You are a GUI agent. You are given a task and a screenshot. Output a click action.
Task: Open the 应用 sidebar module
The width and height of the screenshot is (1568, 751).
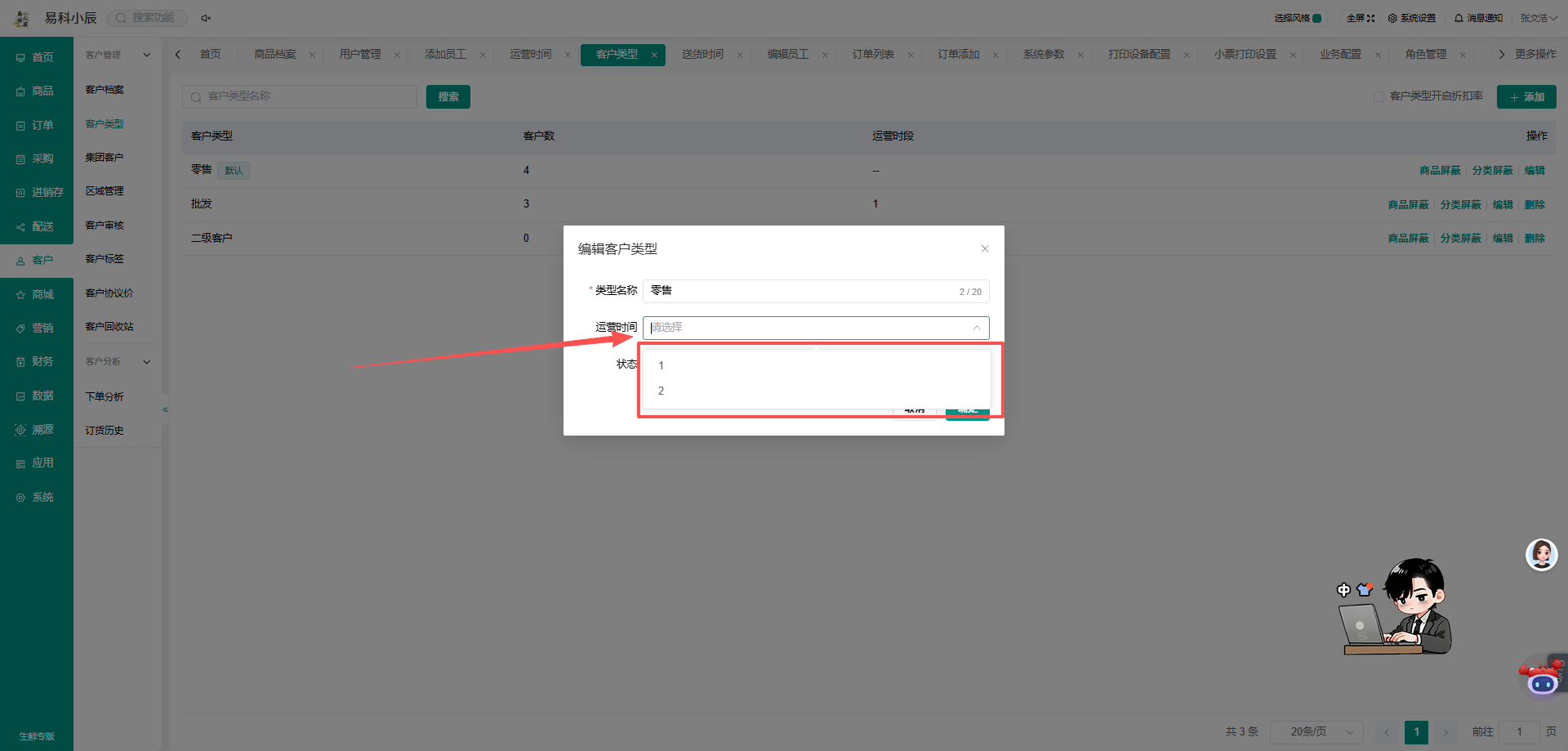coord(36,463)
